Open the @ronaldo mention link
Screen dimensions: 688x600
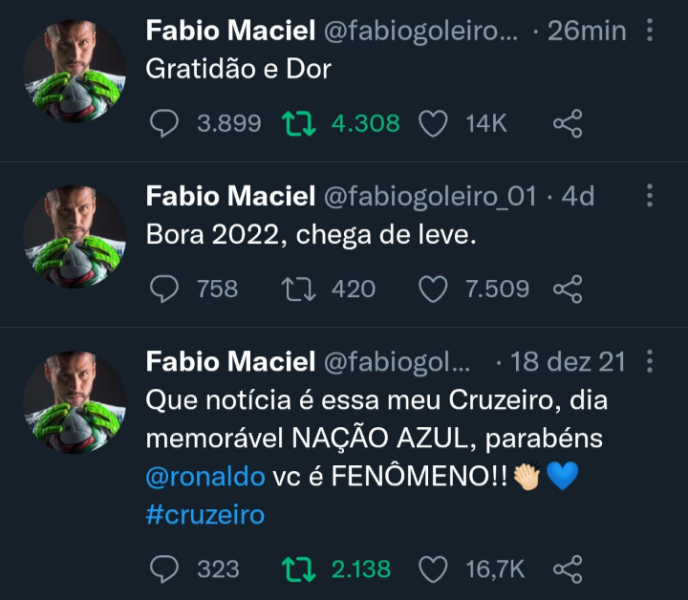205,476
